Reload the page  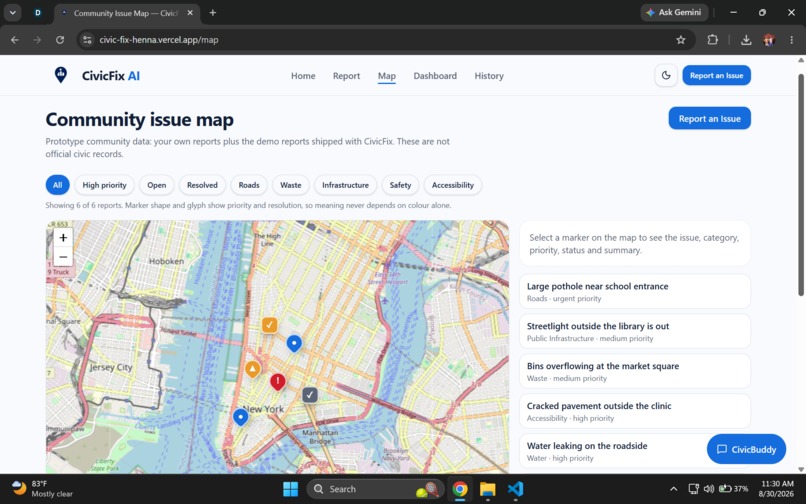60,40
